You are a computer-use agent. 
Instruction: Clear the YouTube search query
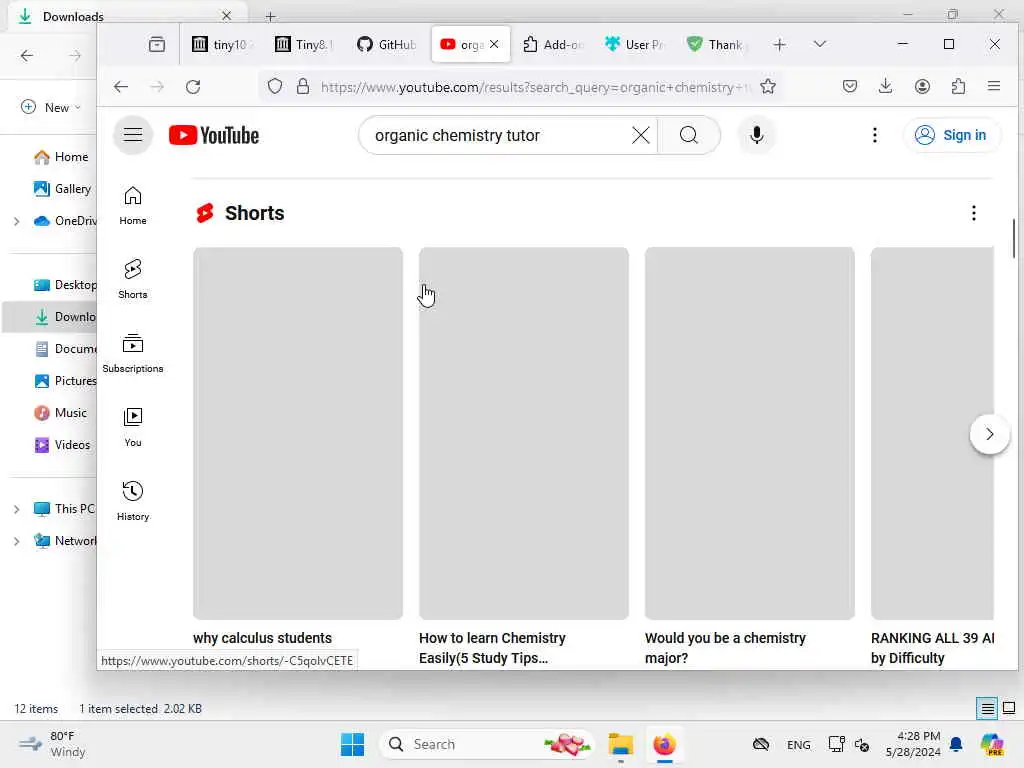tap(641, 135)
